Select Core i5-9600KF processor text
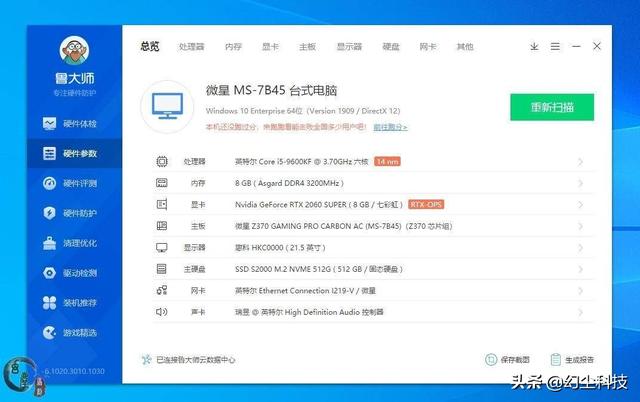640x402 pixels. (x=301, y=162)
